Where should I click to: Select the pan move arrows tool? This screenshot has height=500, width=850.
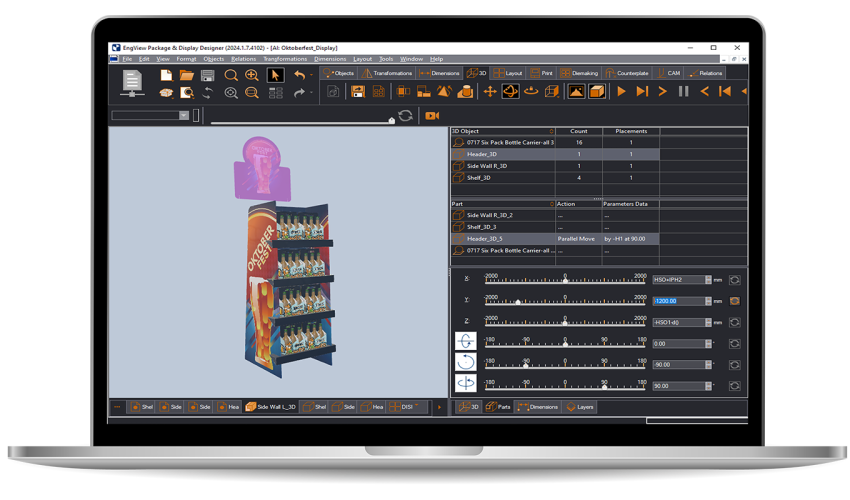(490, 91)
